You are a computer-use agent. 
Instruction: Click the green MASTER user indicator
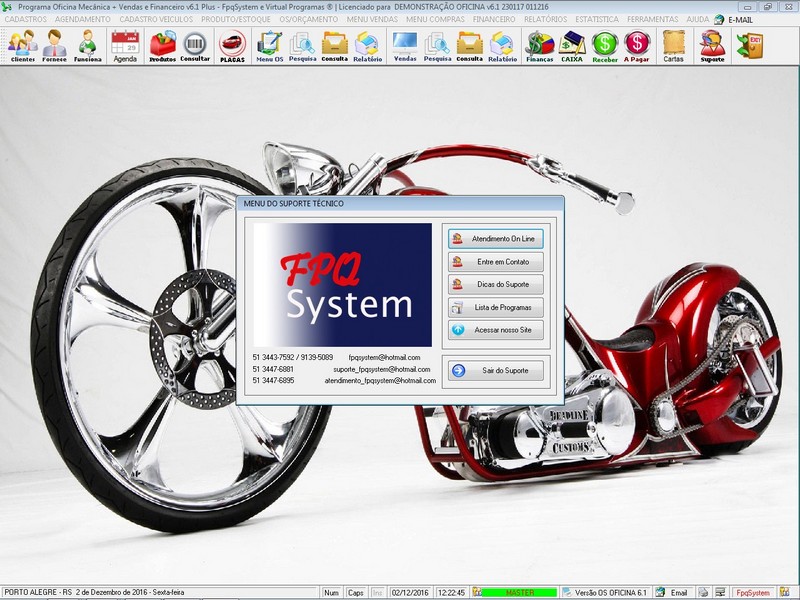point(519,592)
